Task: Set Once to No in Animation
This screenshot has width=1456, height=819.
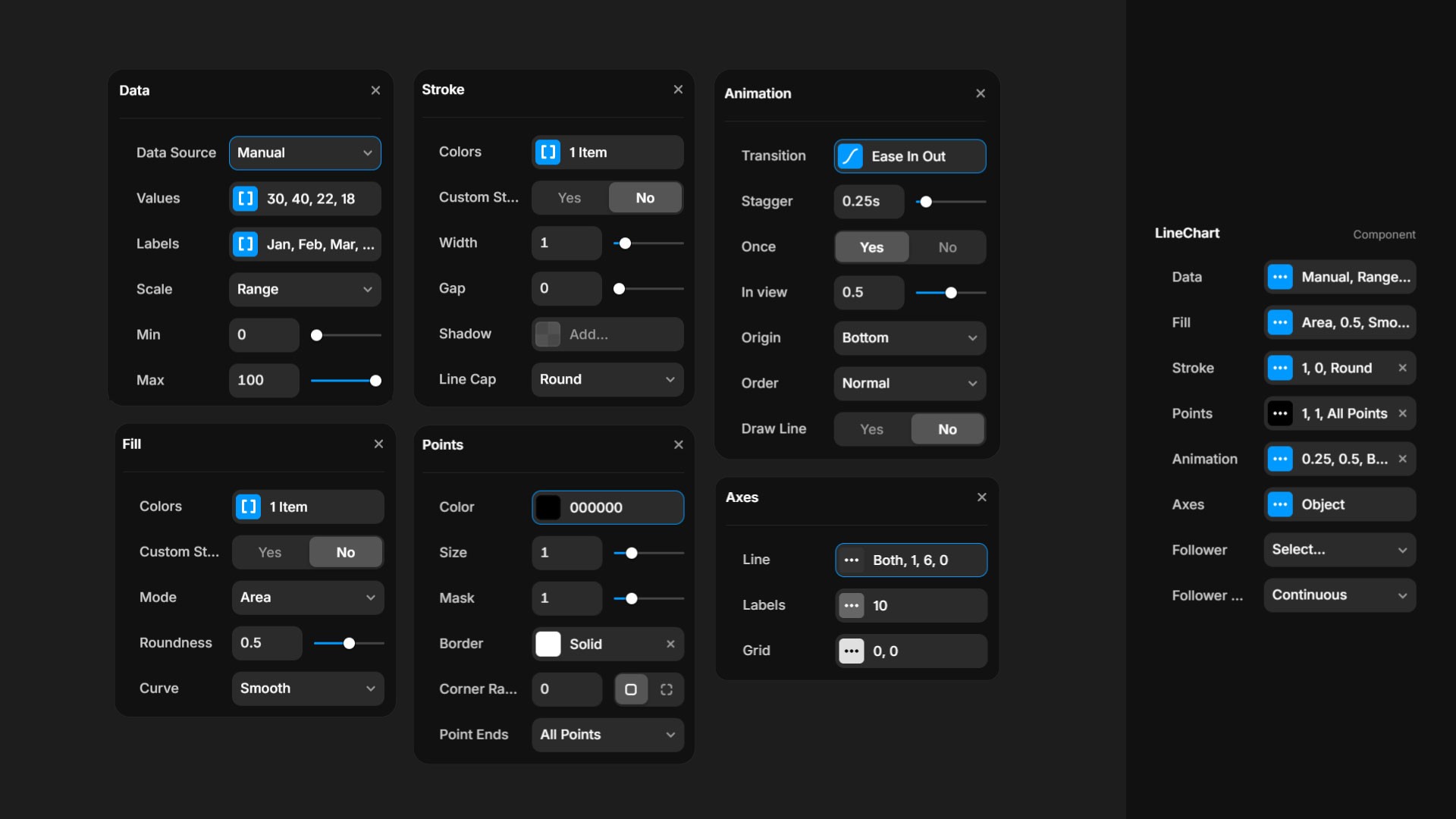Action: [947, 247]
